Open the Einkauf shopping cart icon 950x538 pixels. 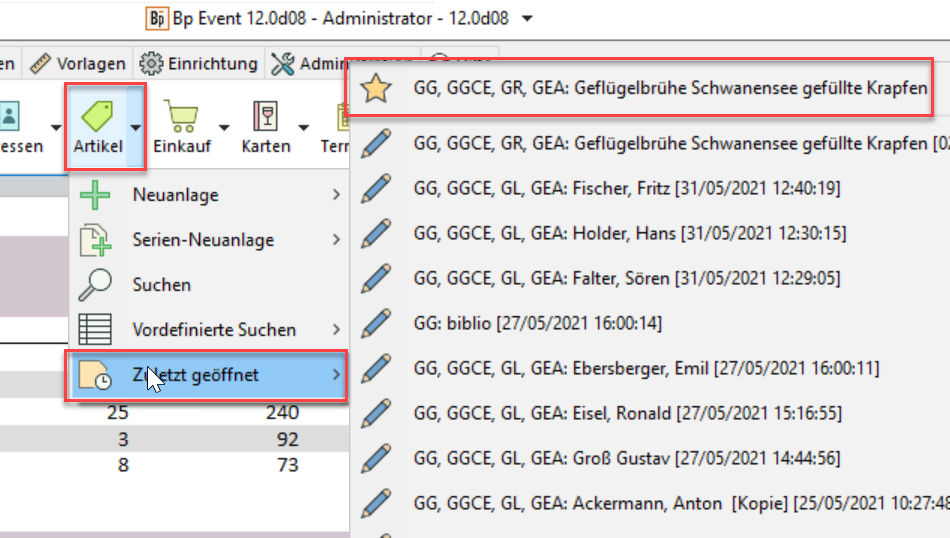(x=180, y=117)
